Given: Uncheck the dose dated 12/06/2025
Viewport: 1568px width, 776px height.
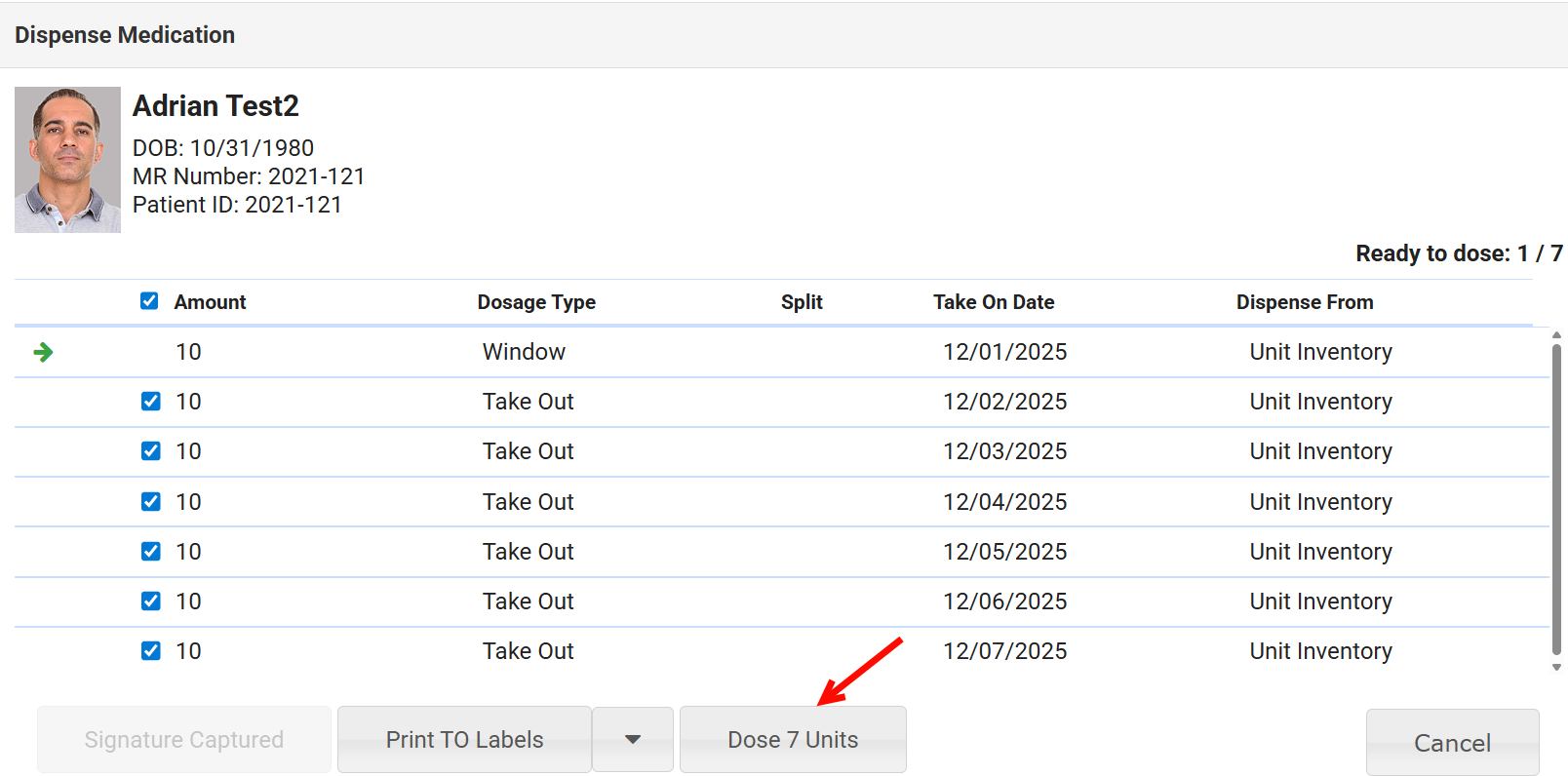Looking at the screenshot, I should (x=151, y=601).
